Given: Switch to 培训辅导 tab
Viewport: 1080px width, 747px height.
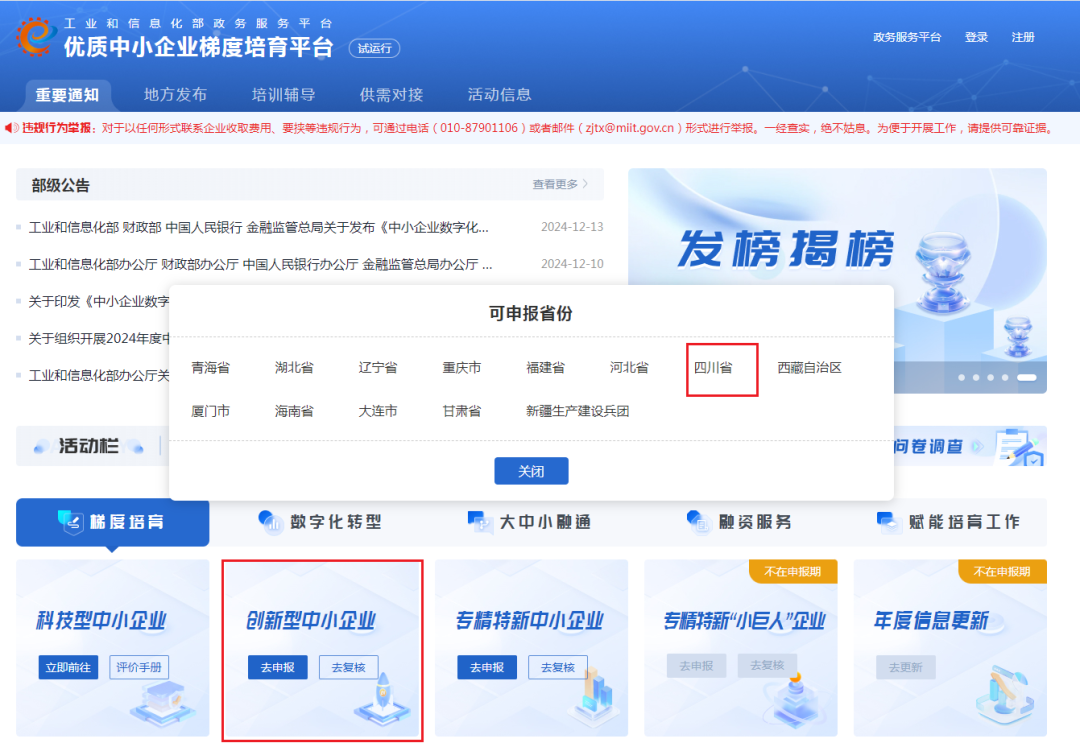Looking at the screenshot, I should pyautogui.click(x=283, y=95).
